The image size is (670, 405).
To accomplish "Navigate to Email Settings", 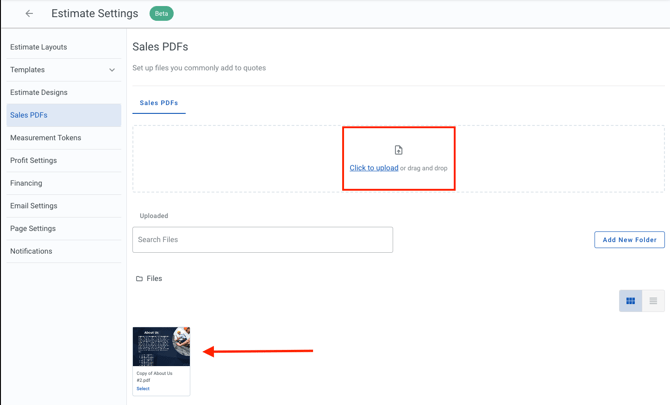I will click(x=34, y=206).
